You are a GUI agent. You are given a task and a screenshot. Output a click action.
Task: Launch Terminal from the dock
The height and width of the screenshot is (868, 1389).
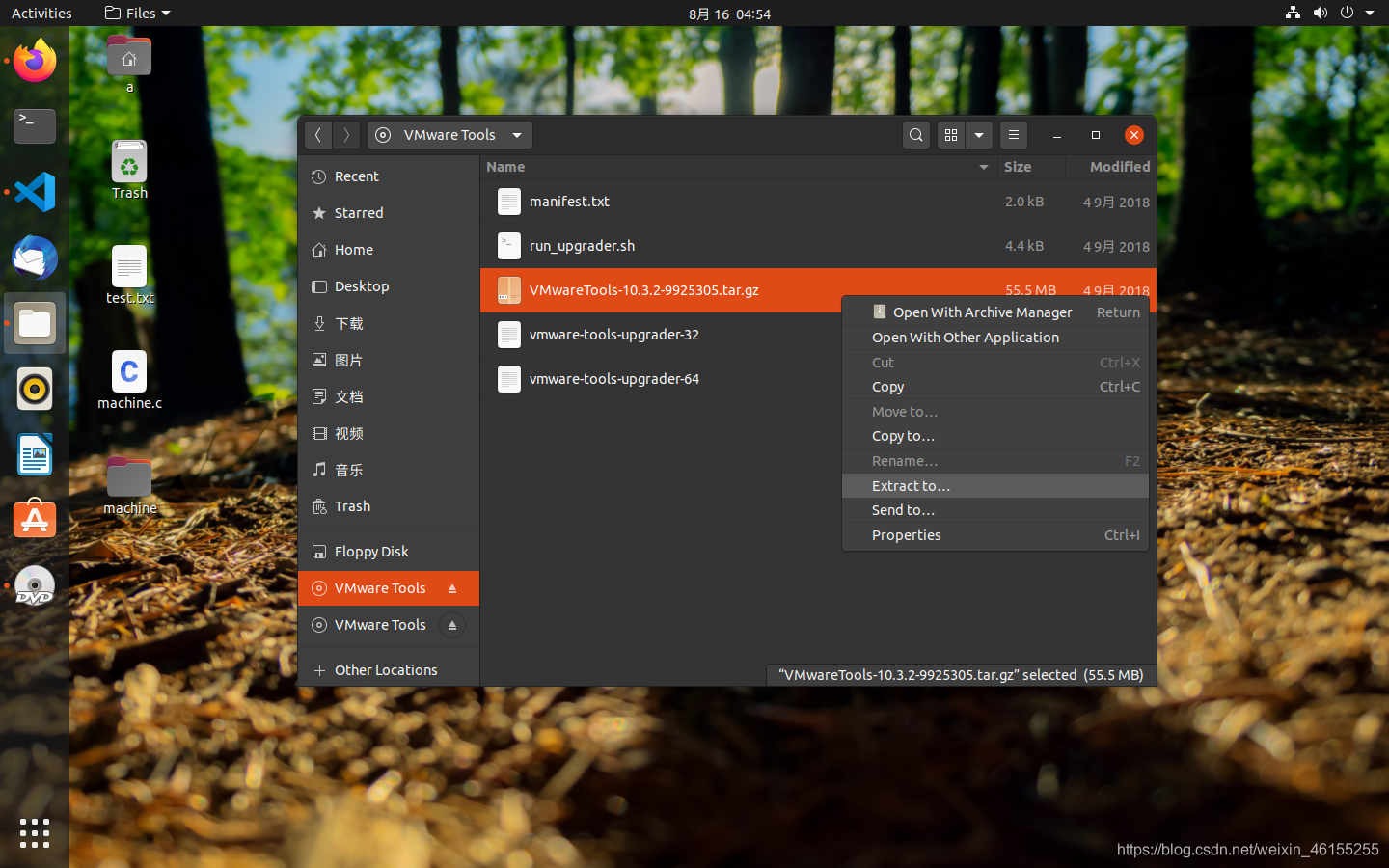35,126
